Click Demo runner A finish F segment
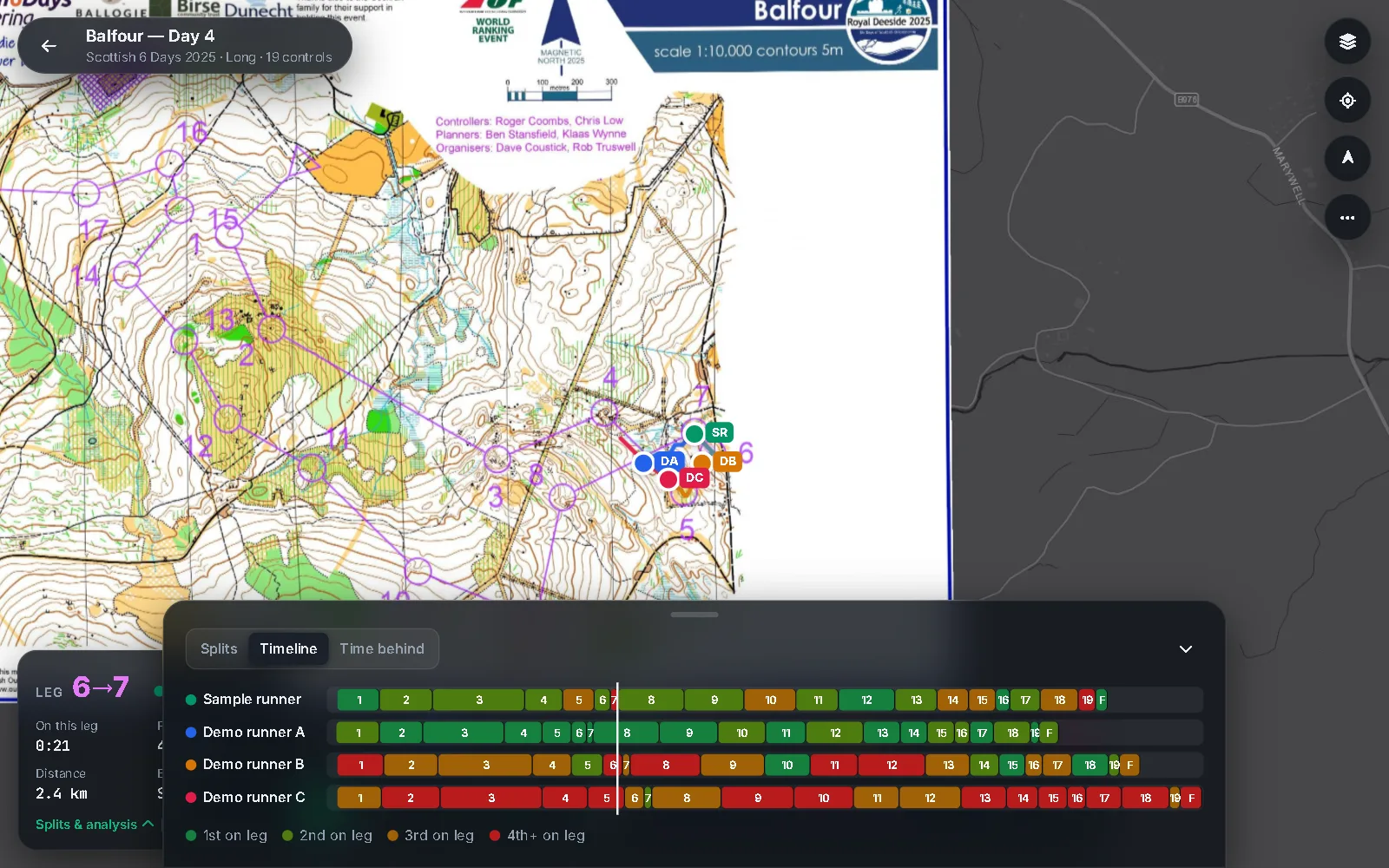1389x868 pixels. pyautogui.click(x=1049, y=733)
